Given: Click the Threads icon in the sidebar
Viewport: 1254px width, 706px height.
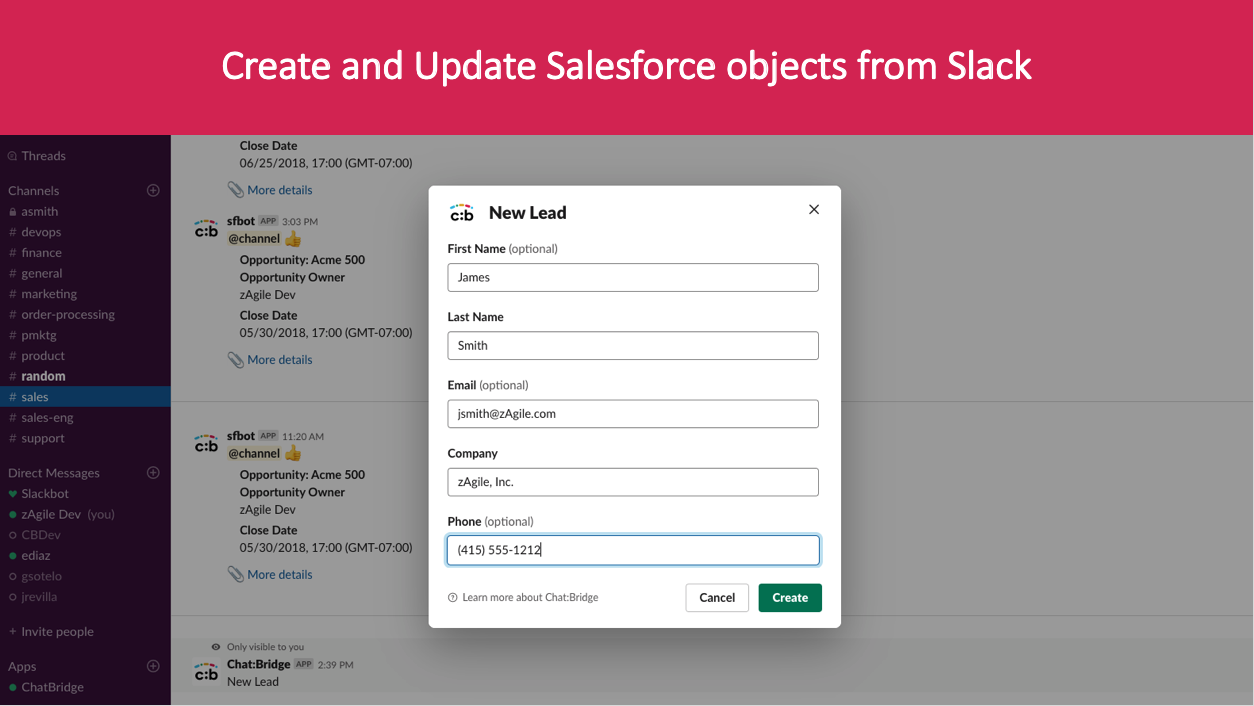Looking at the screenshot, I should [11, 155].
